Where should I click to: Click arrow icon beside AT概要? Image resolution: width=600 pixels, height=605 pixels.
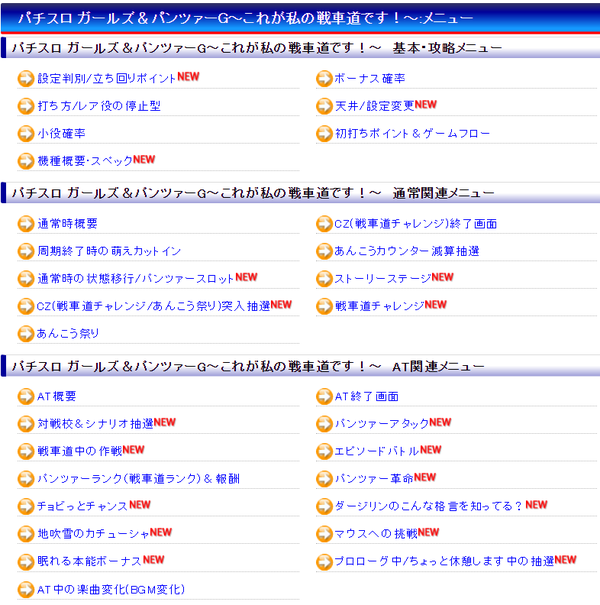26,397
